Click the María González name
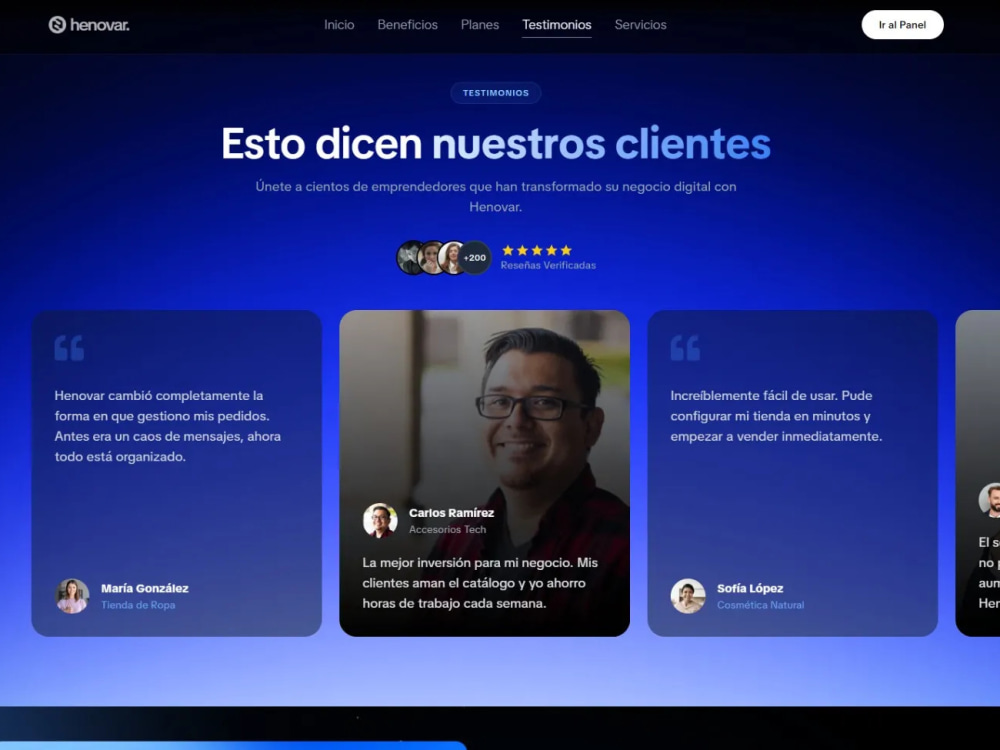 click(x=145, y=589)
